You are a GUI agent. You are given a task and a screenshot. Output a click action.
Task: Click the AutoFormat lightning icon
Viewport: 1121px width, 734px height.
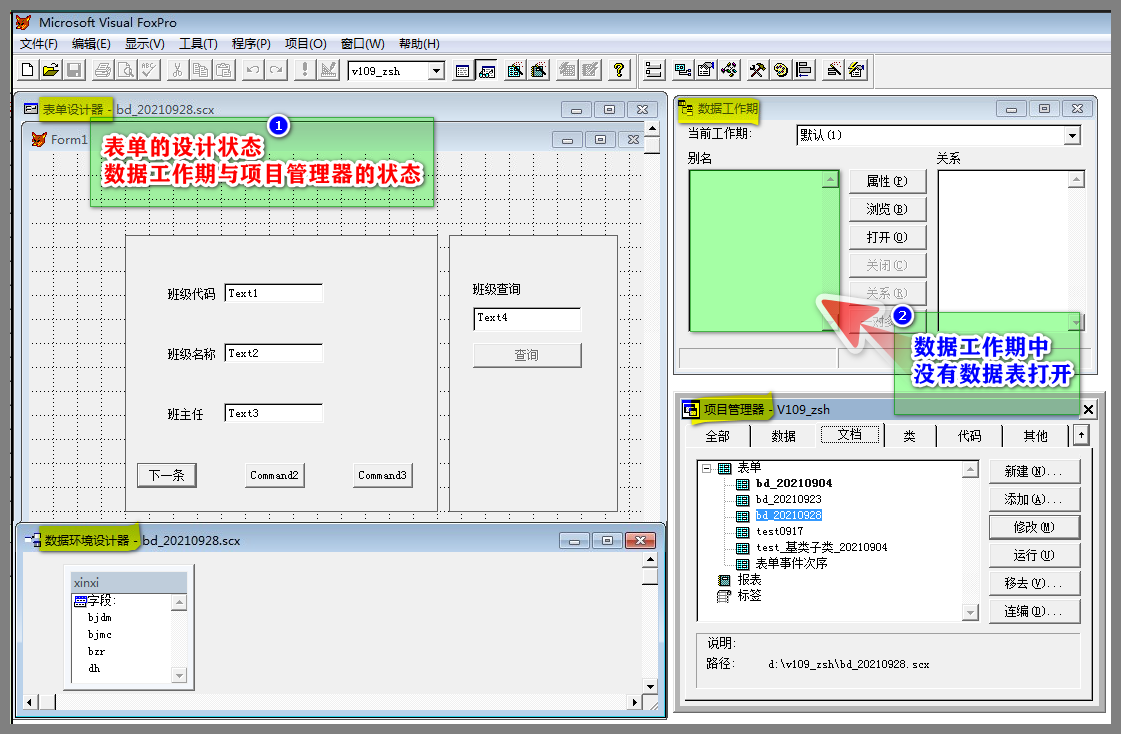(856, 70)
